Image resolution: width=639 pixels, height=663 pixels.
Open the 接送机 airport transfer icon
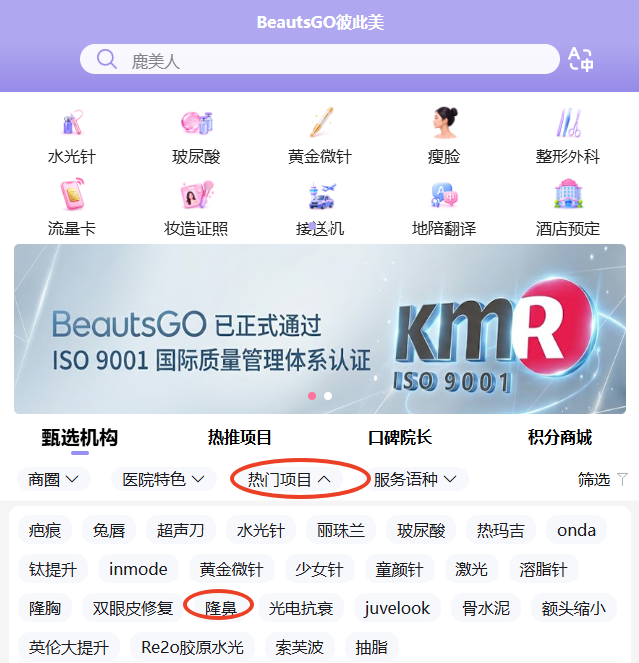coord(320,195)
